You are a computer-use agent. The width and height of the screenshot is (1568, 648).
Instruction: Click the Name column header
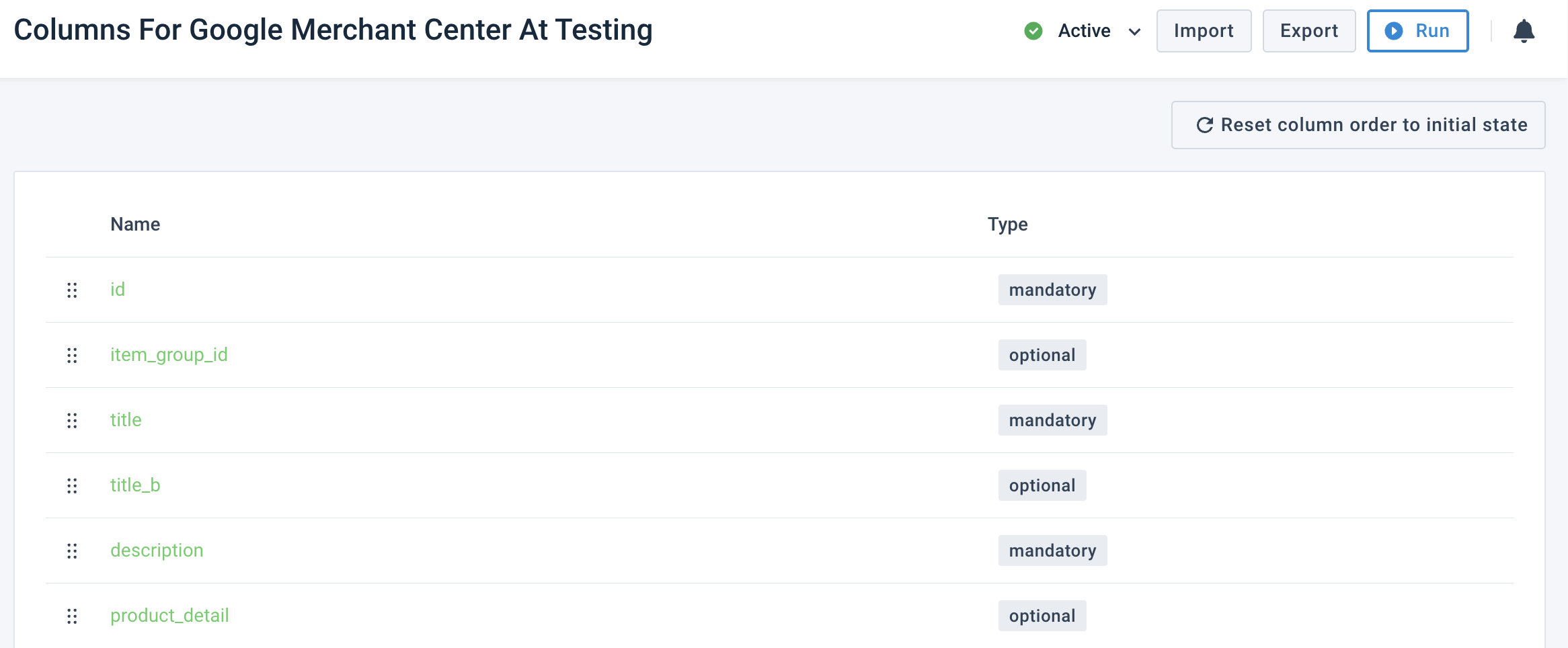point(135,224)
